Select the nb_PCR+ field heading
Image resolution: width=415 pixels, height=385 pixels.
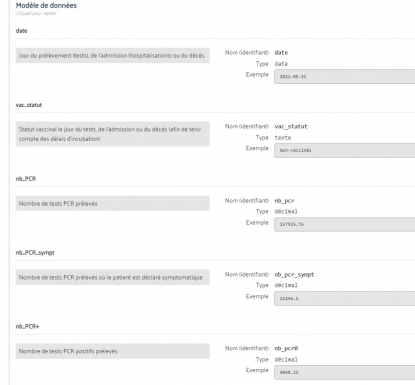tap(27, 326)
